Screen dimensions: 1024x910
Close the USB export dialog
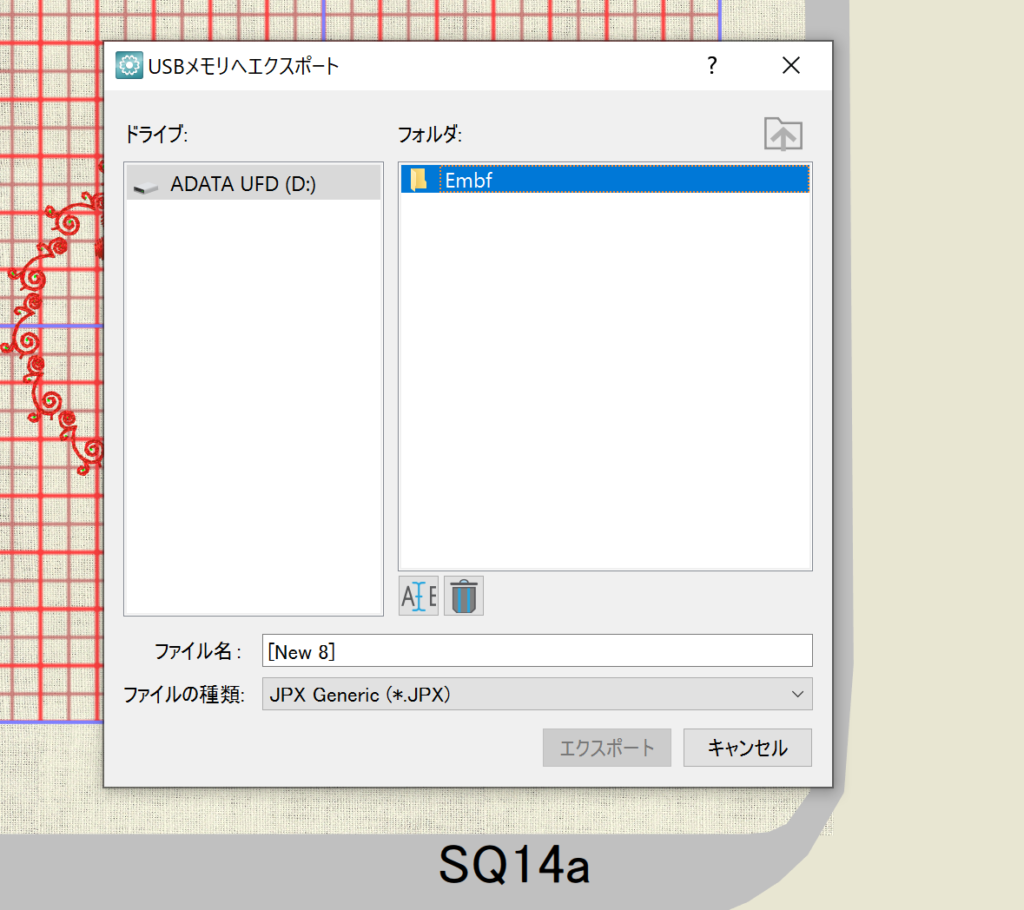point(791,66)
